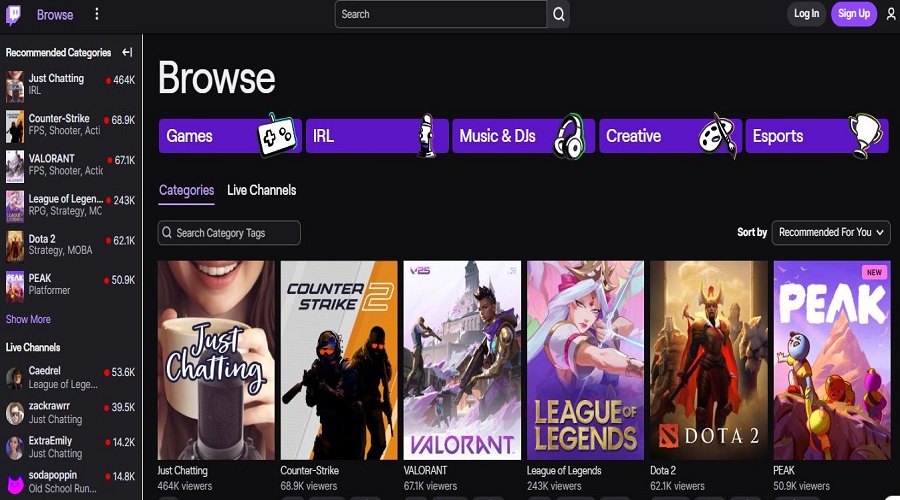Switch to the Live Channels tab
Screen dimensions: 900x500
(x=262, y=190)
